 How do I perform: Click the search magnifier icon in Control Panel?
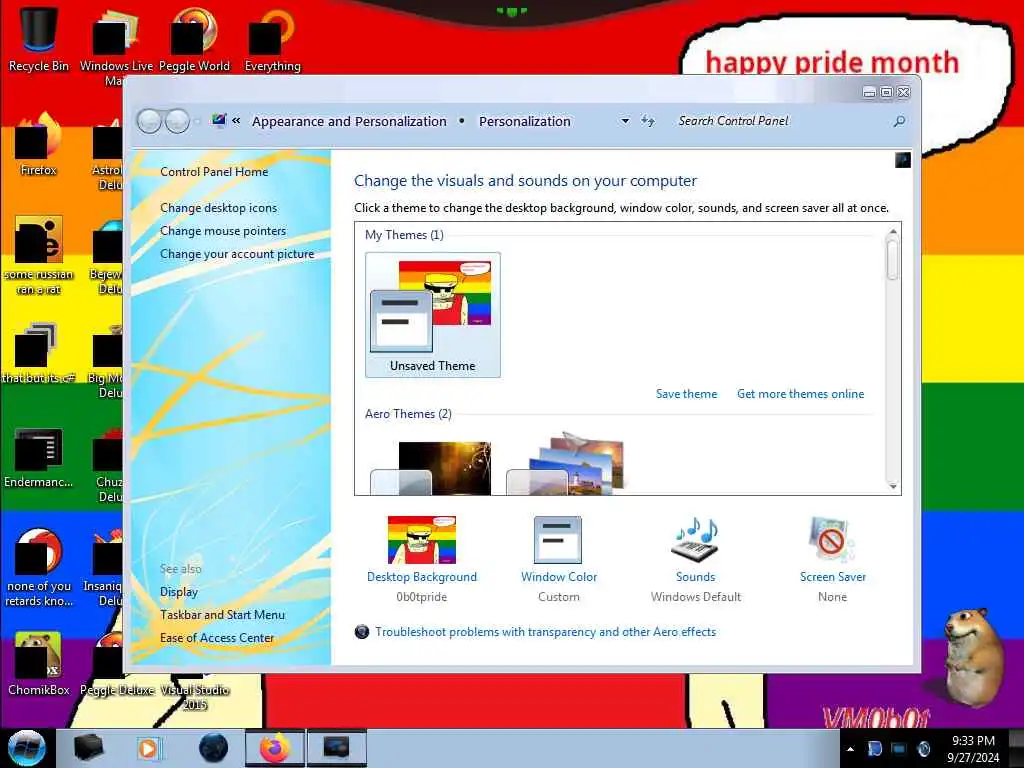point(899,121)
